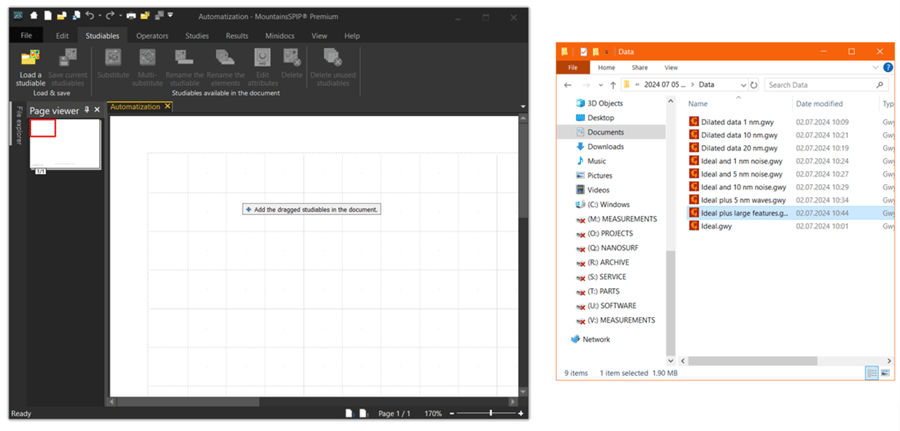Viewport: 900px width, 431px height.
Task: Click Rename the studiable icon
Action: pos(185,58)
